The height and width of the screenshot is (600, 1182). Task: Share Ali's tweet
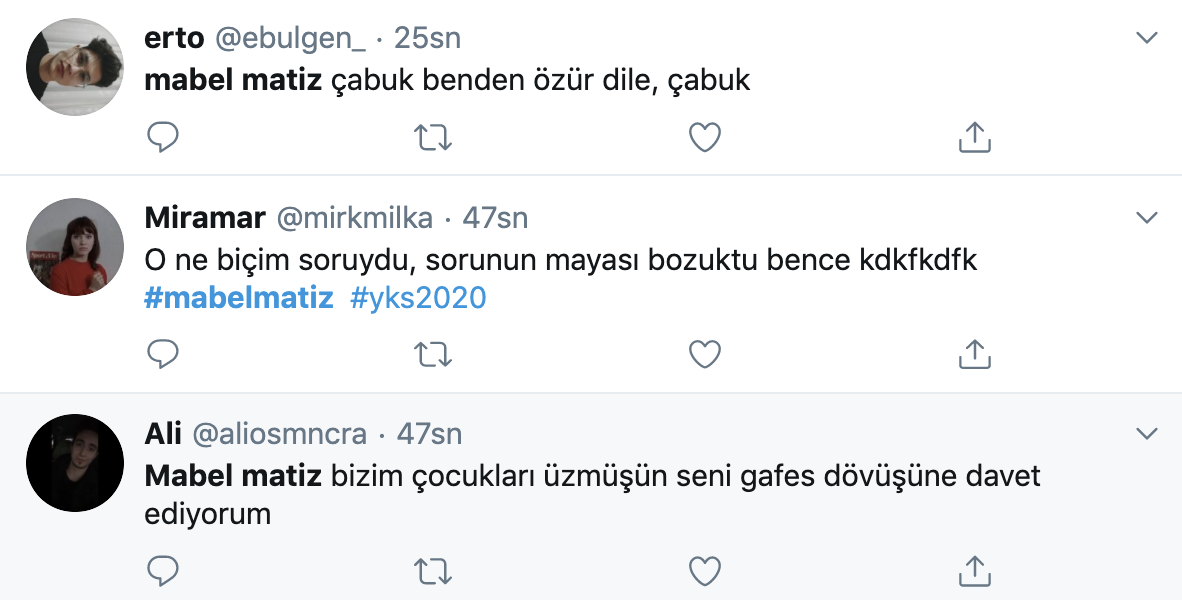coord(975,570)
